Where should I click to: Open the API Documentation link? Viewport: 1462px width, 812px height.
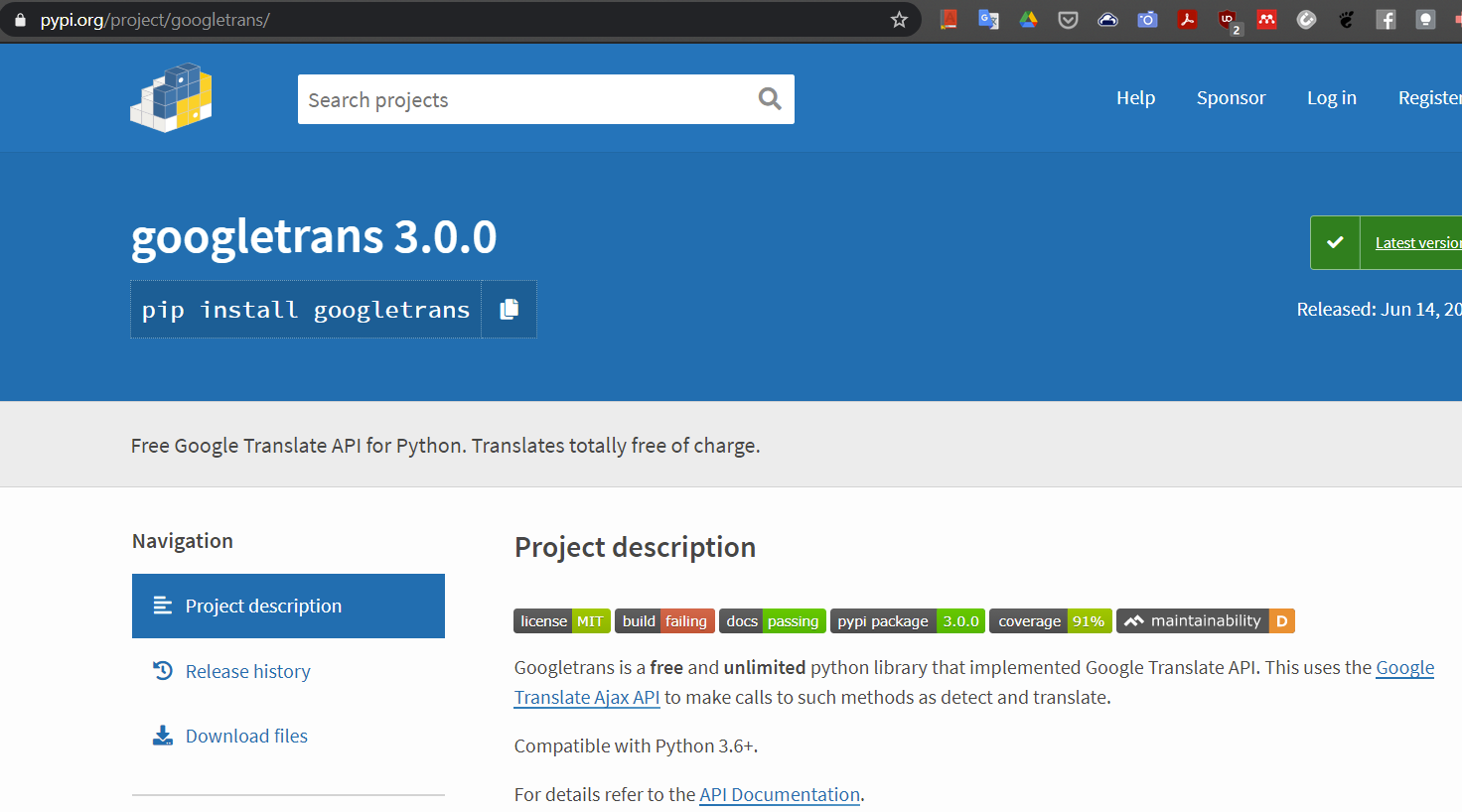click(779, 794)
